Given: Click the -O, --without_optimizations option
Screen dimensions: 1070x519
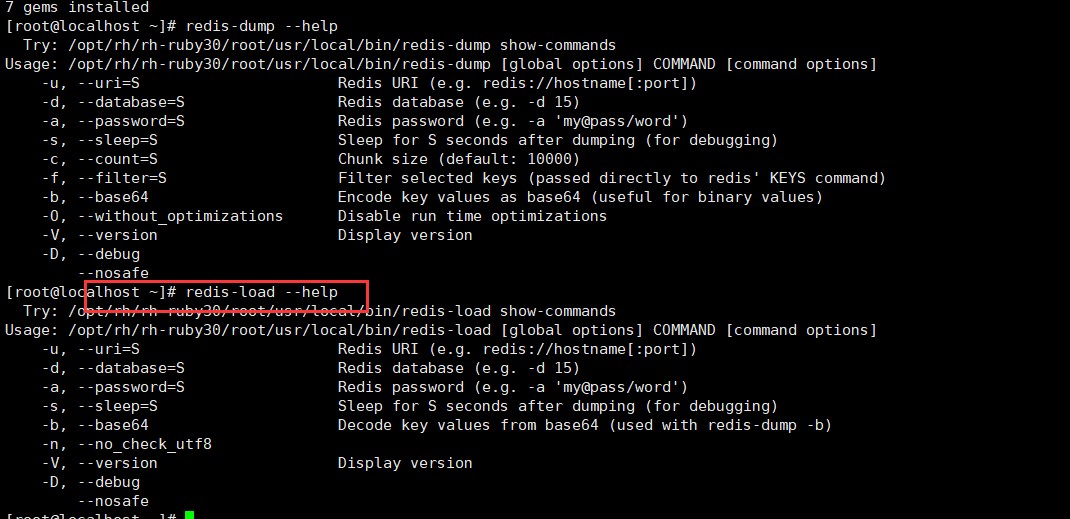Looking at the screenshot, I should click(x=162, y=216).
